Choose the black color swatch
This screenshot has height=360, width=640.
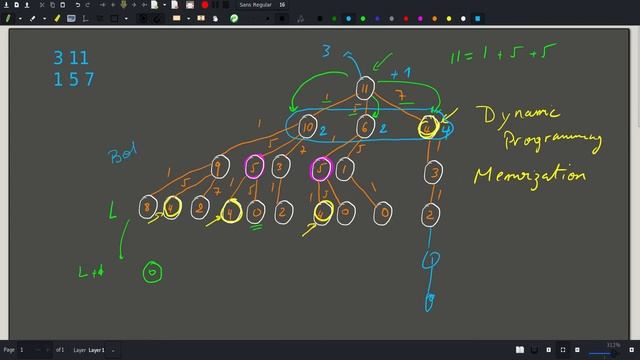pyautogui.click(x=320, y=19)
